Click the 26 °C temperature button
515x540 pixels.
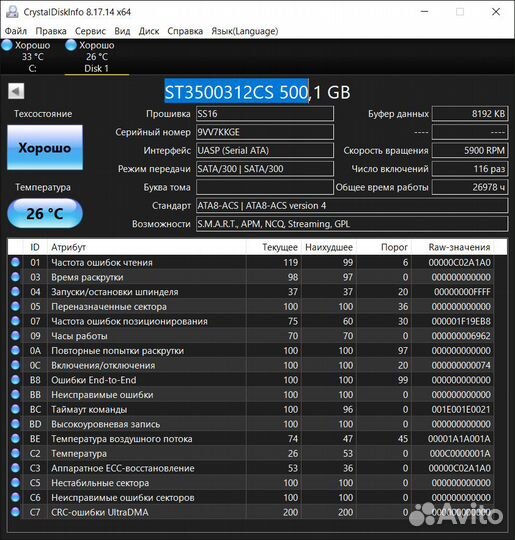(x=45, y=214)
